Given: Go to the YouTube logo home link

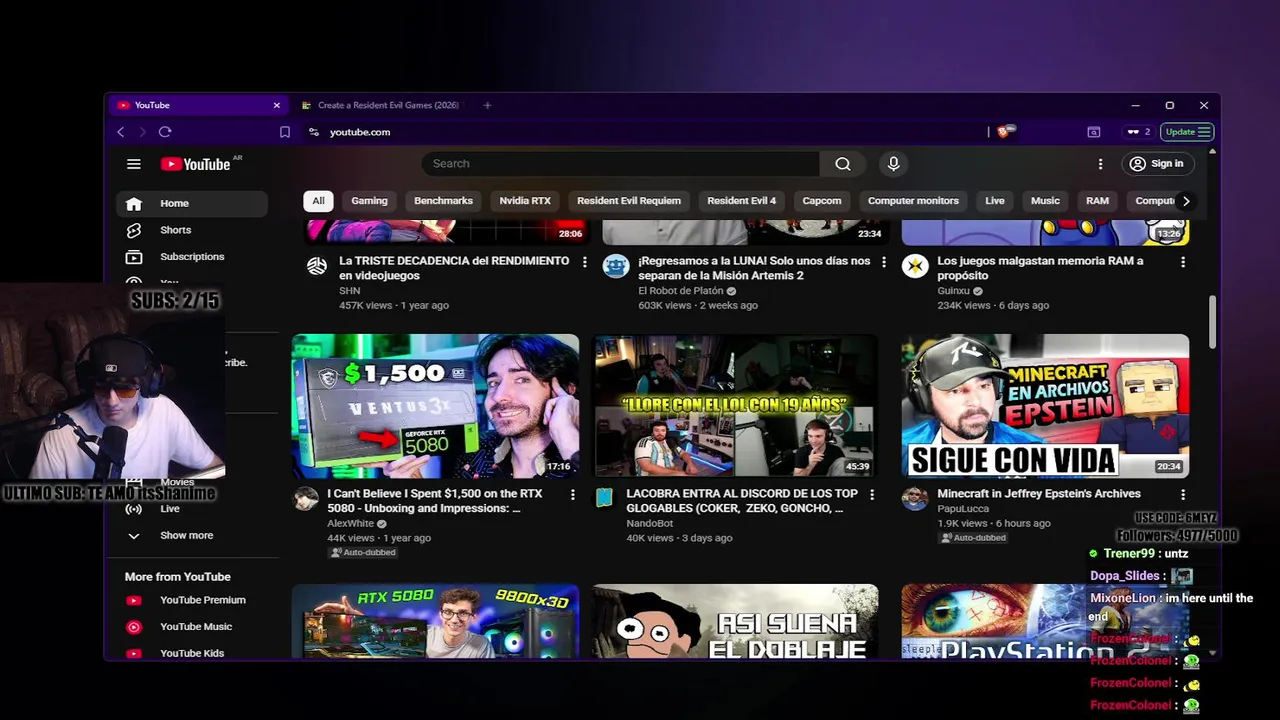Looking at the screenshot, I should click(196, 164).
